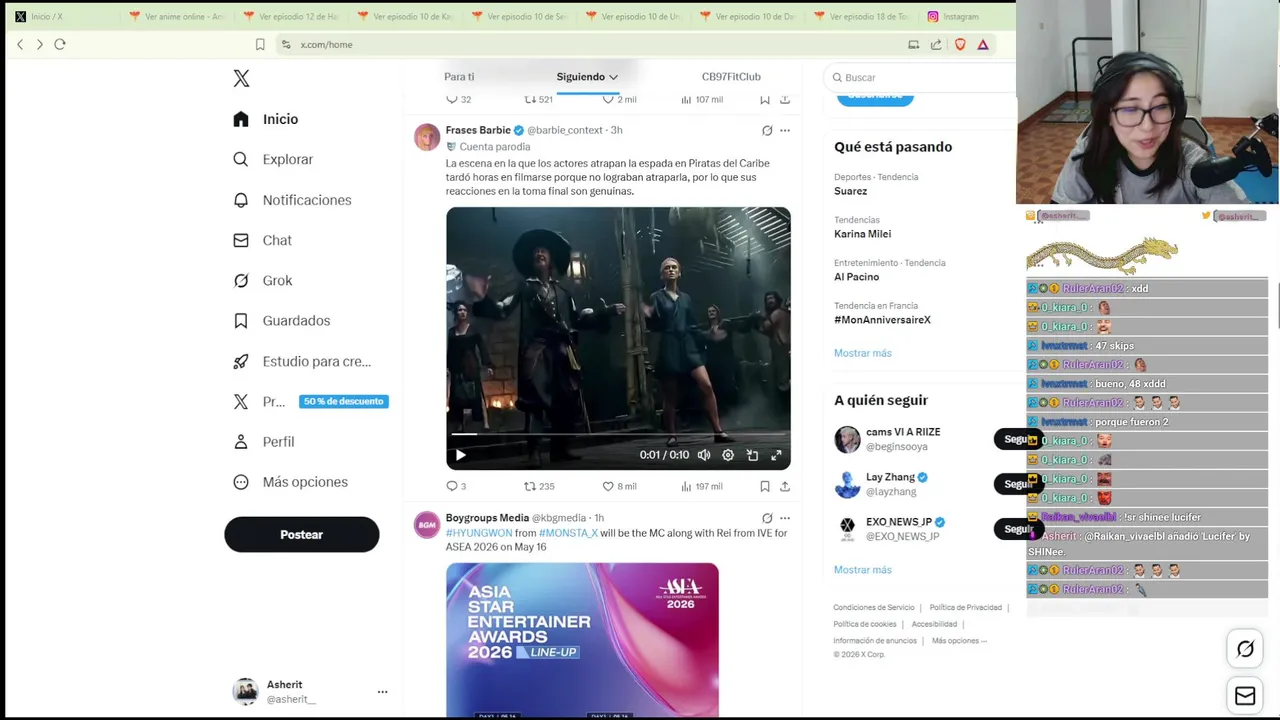
Task: Reply to Frases Barbie post
Action: pyautogui.click(x=456, y=486)
